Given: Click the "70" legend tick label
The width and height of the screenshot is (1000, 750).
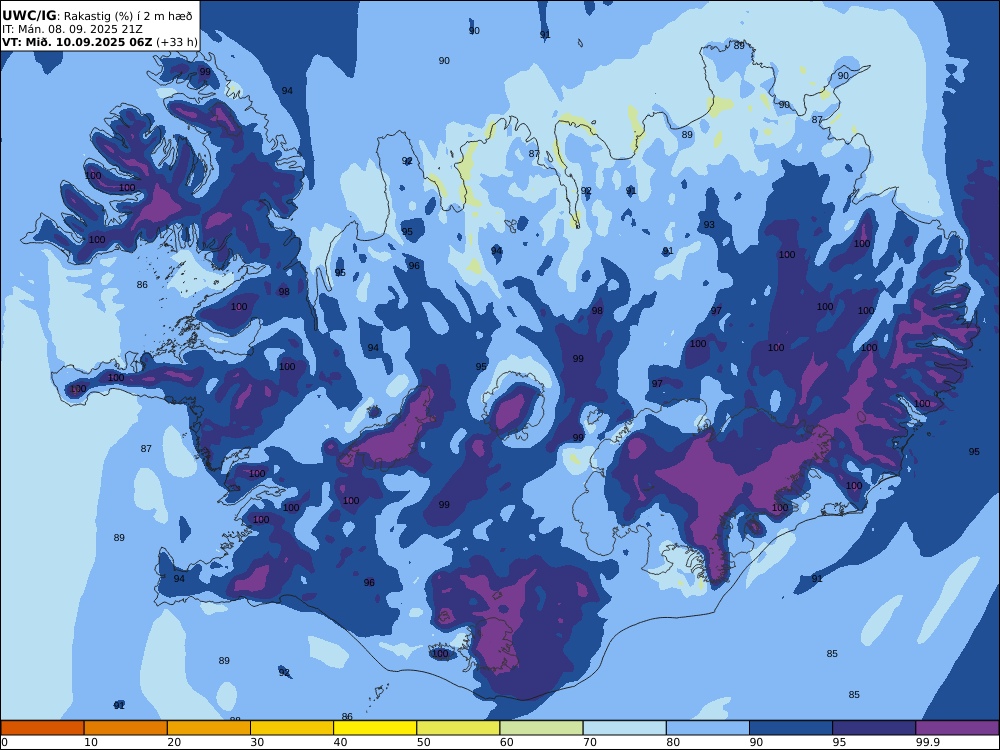Looking at the screenshot, I should pos(590,742).
